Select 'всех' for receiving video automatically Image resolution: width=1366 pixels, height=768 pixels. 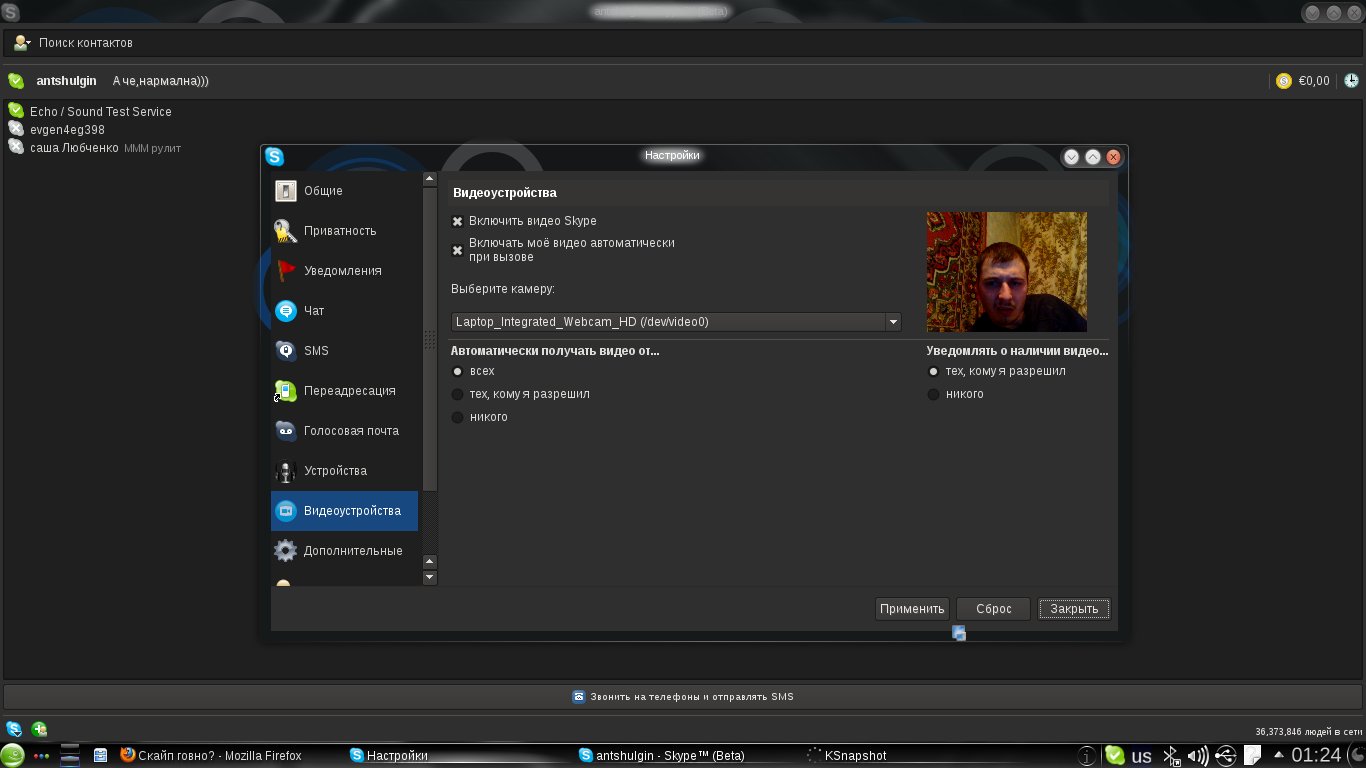pyautogui.click(x=458, y=371)
